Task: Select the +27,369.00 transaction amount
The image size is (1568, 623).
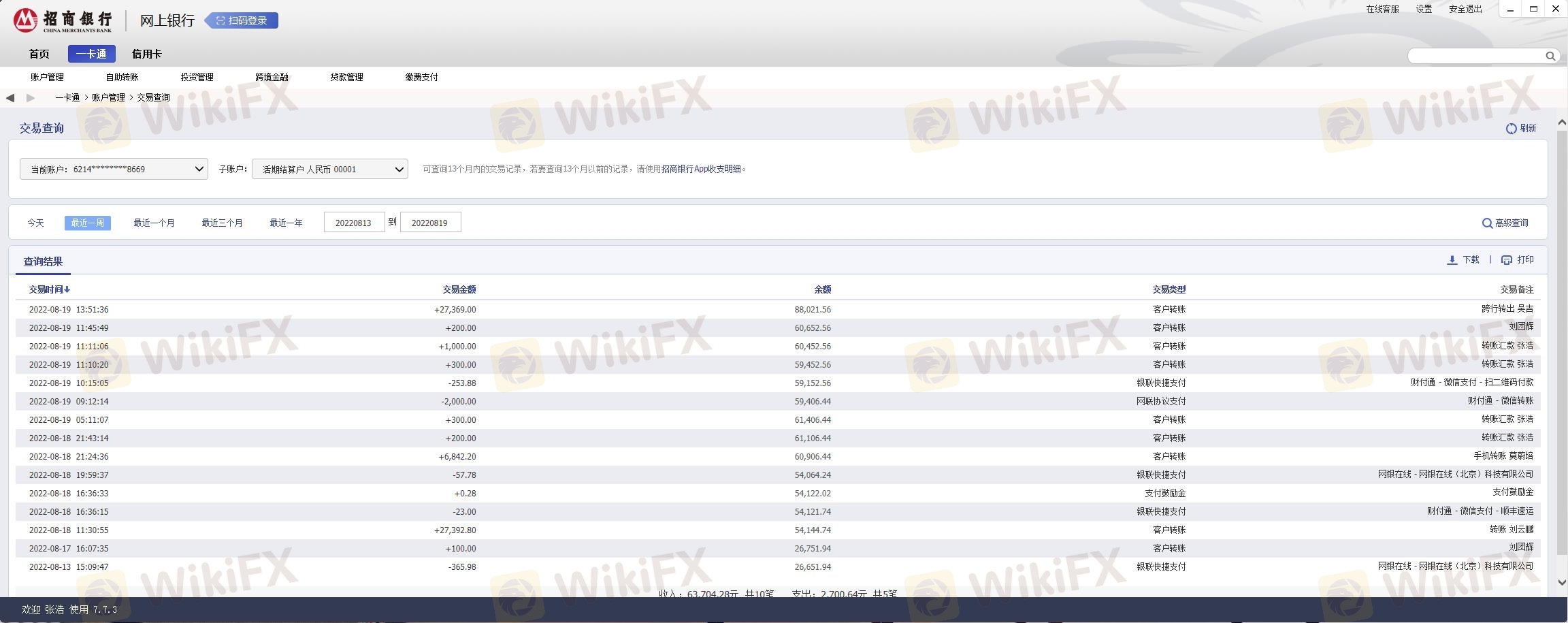Action: pos(455,310)
